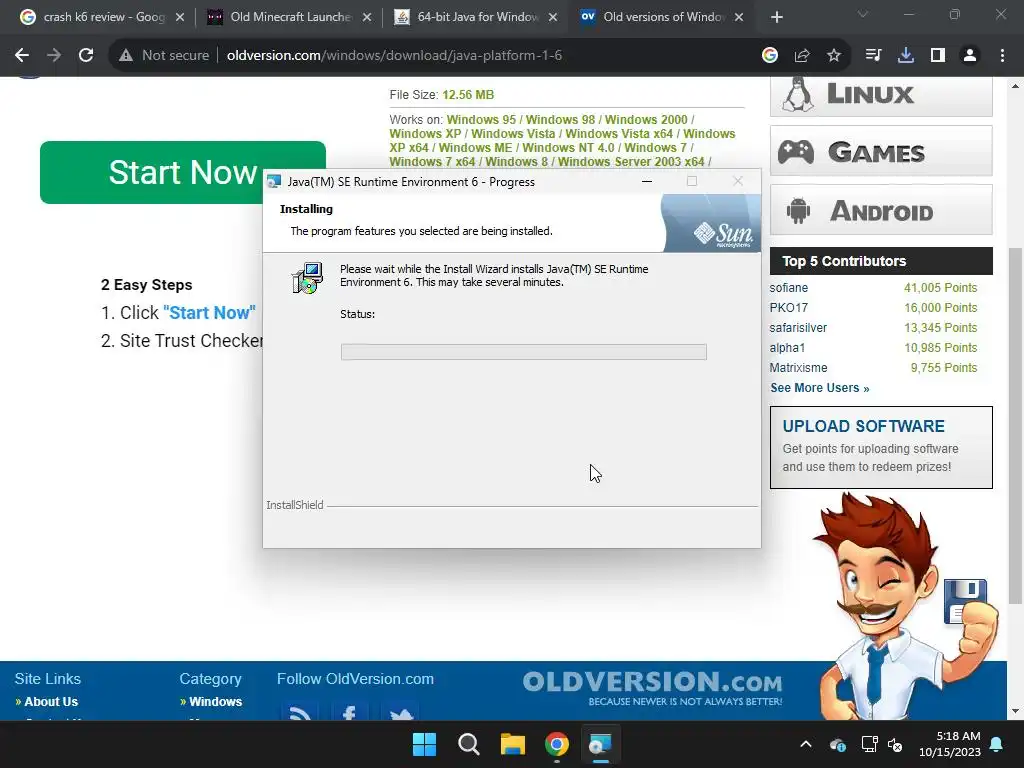1024x768 pixels.
Task: Click the scrollbar down arrow
Action: click(1015, 712)
